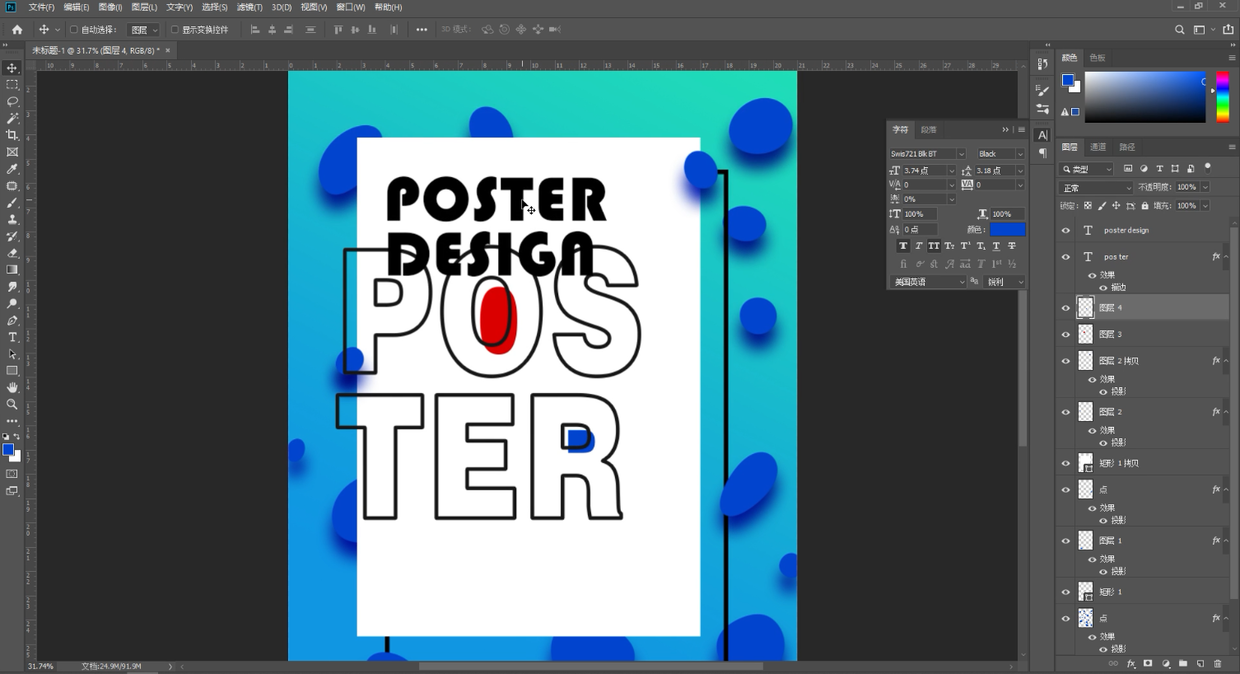
Task: Open the layer filter type dropdown
Action: coord(1086,169)
